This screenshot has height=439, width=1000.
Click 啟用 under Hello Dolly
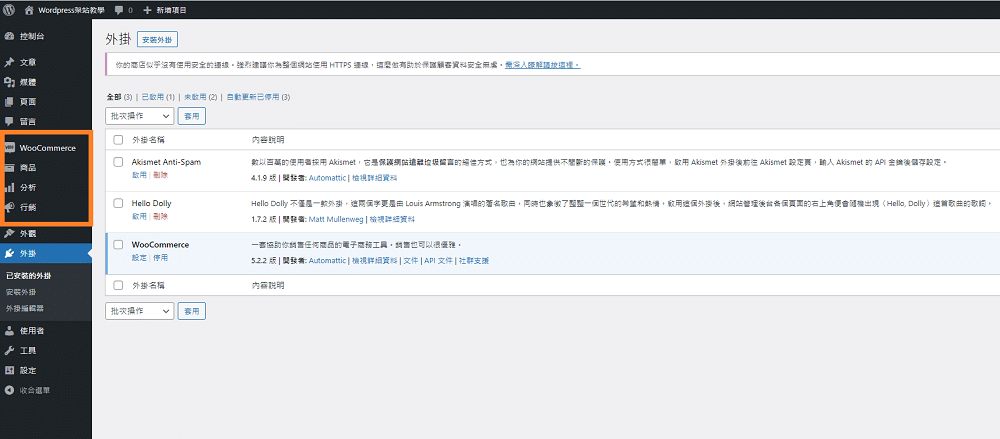pyautogui.click(x=139, y=216)
